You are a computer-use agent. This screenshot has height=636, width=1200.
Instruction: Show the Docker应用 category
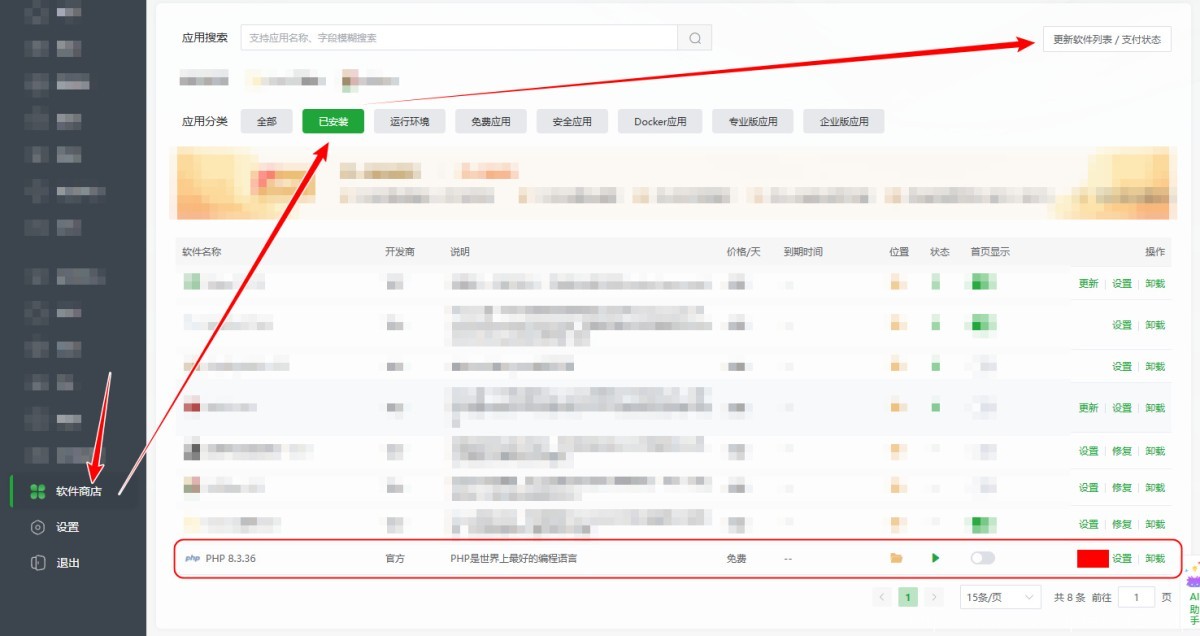[x=660, y=121]
